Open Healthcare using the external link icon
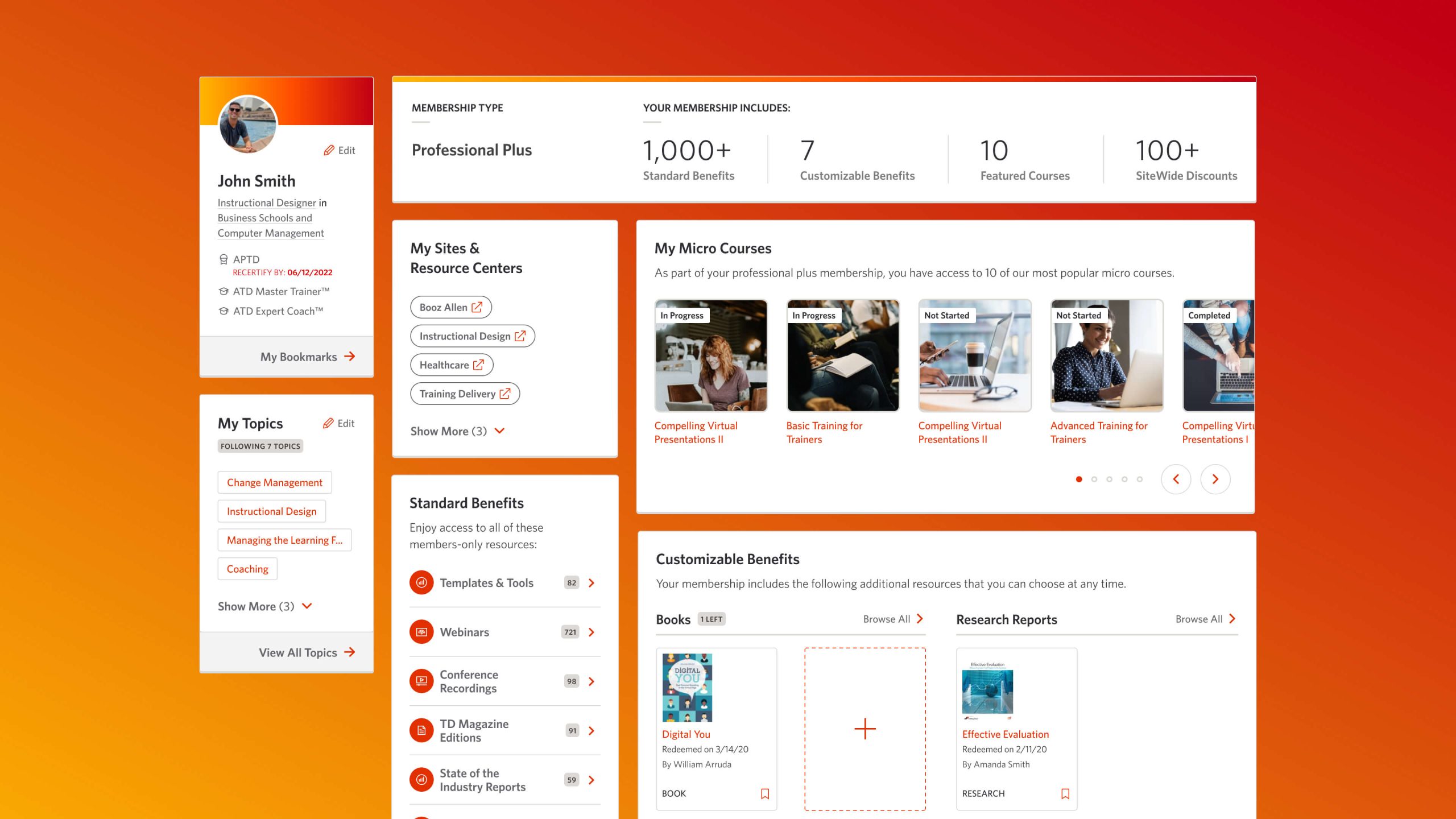 (x=478, y=365)
